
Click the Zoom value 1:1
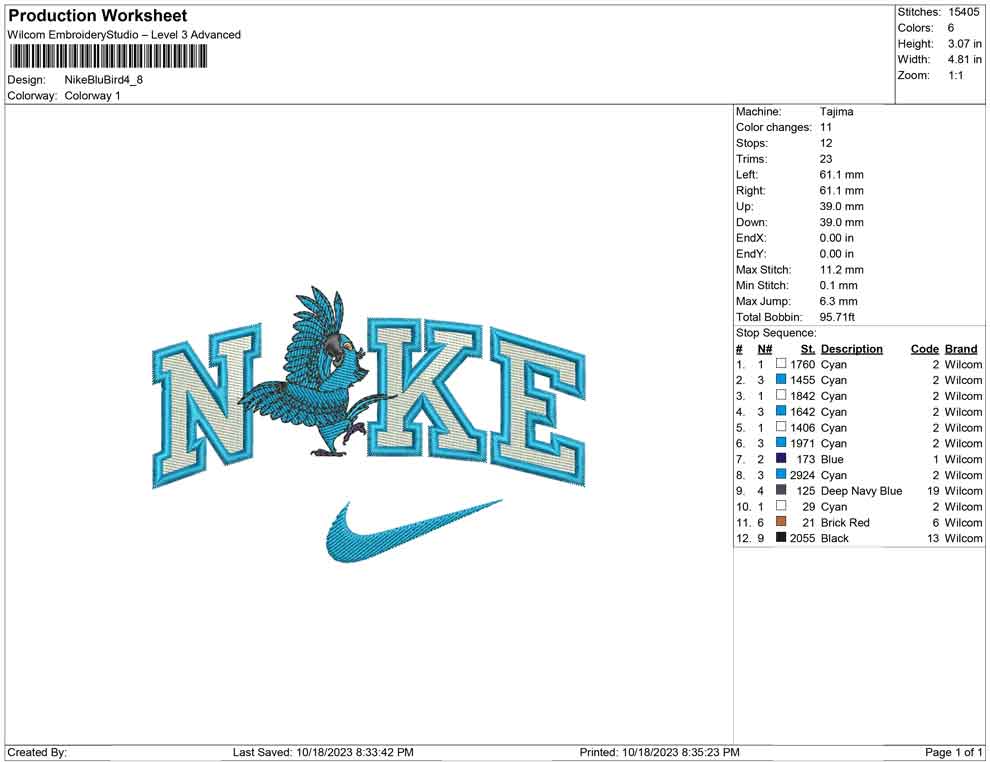(x=956, y=75)
